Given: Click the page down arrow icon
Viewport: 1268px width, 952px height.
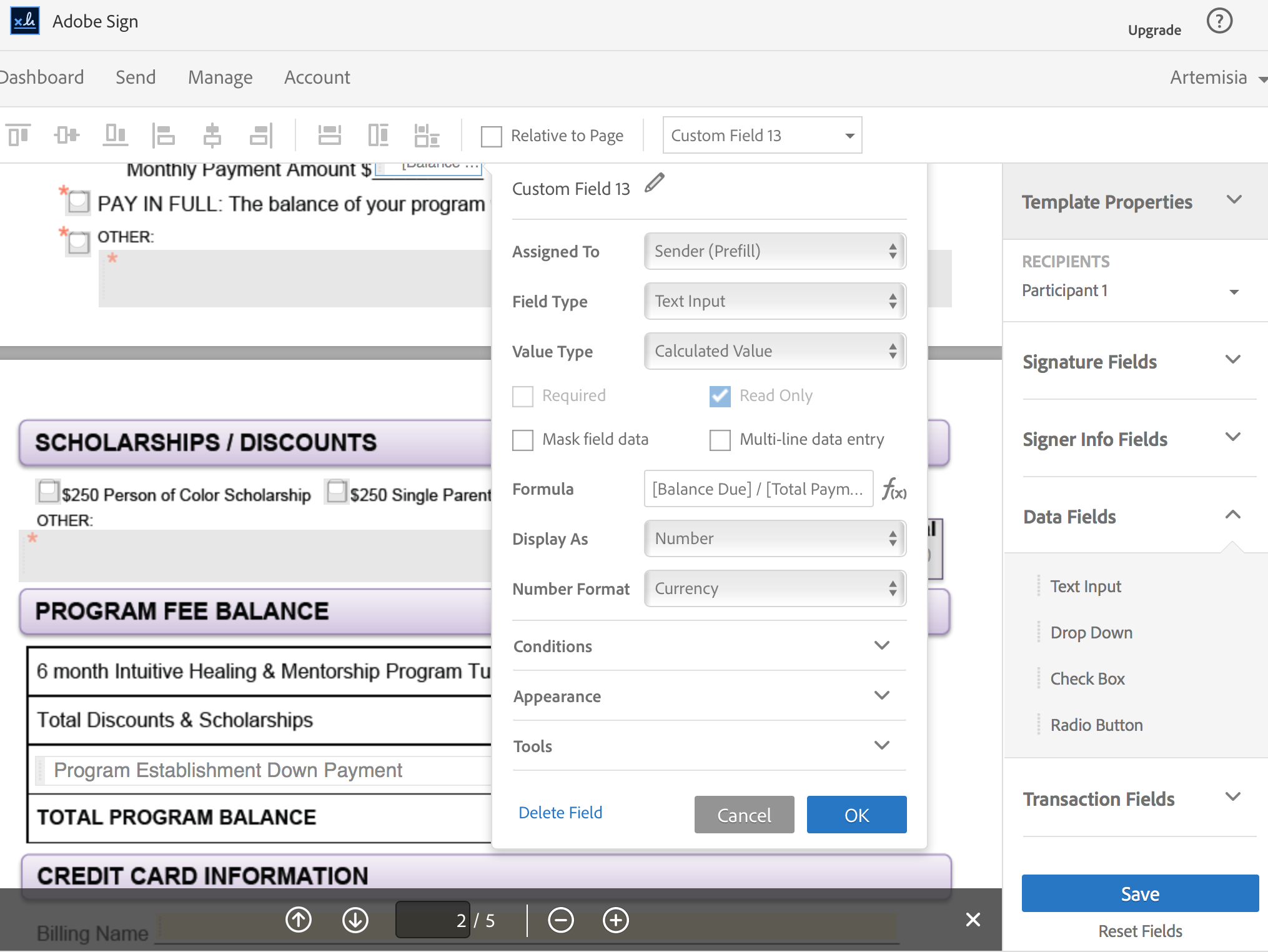Looking at the screenshot, I should (x=355, y=920).
